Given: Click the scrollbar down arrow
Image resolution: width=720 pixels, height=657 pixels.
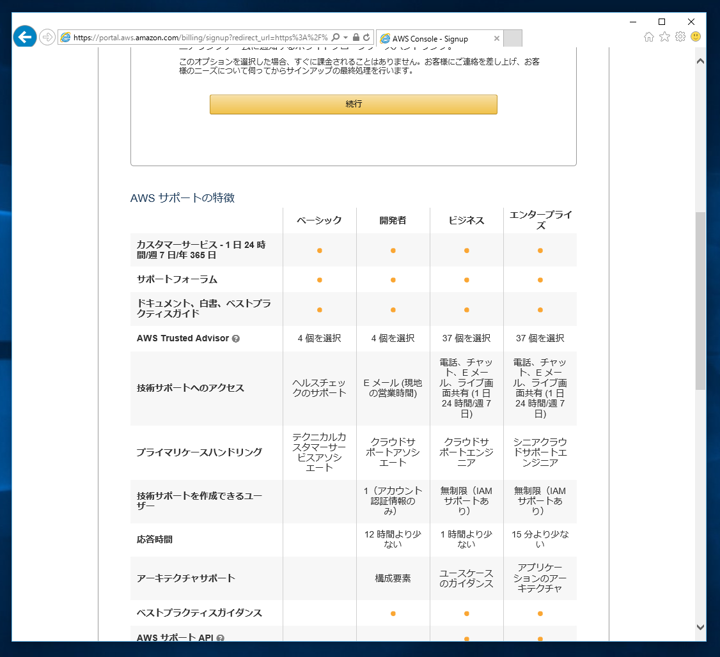Looking at the screenshot, I should click(700, 627).
